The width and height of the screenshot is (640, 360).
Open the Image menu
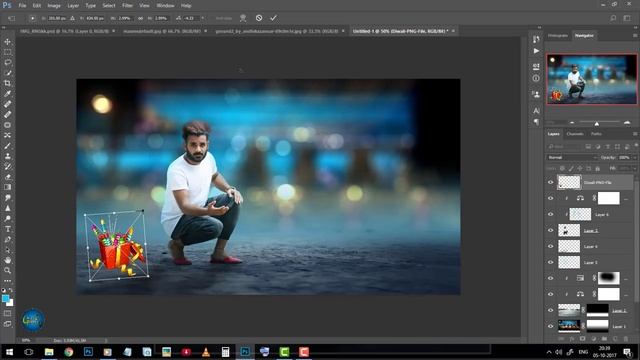[x=53, y=6]
